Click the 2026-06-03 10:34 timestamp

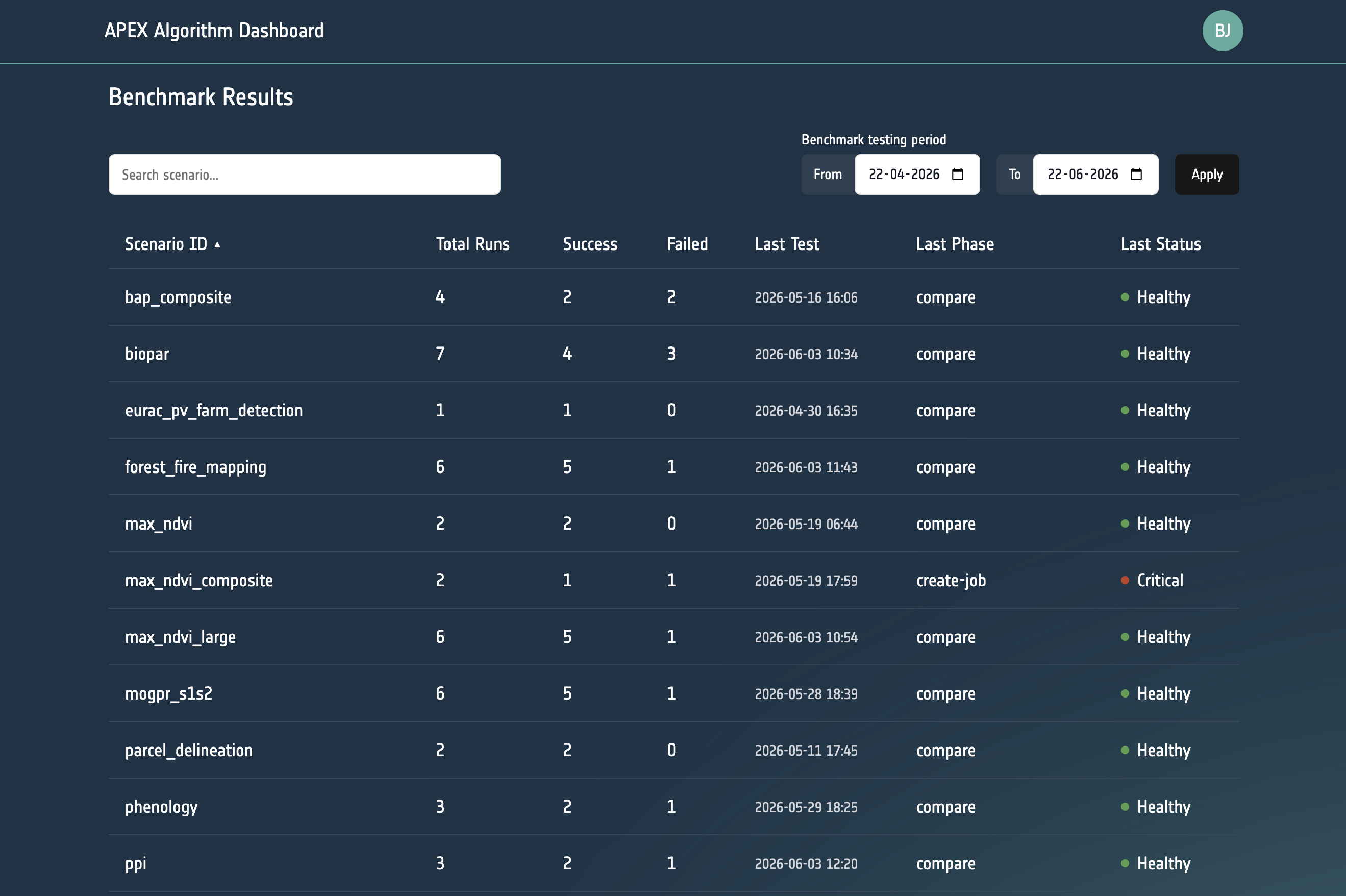(x=806, y=354)
